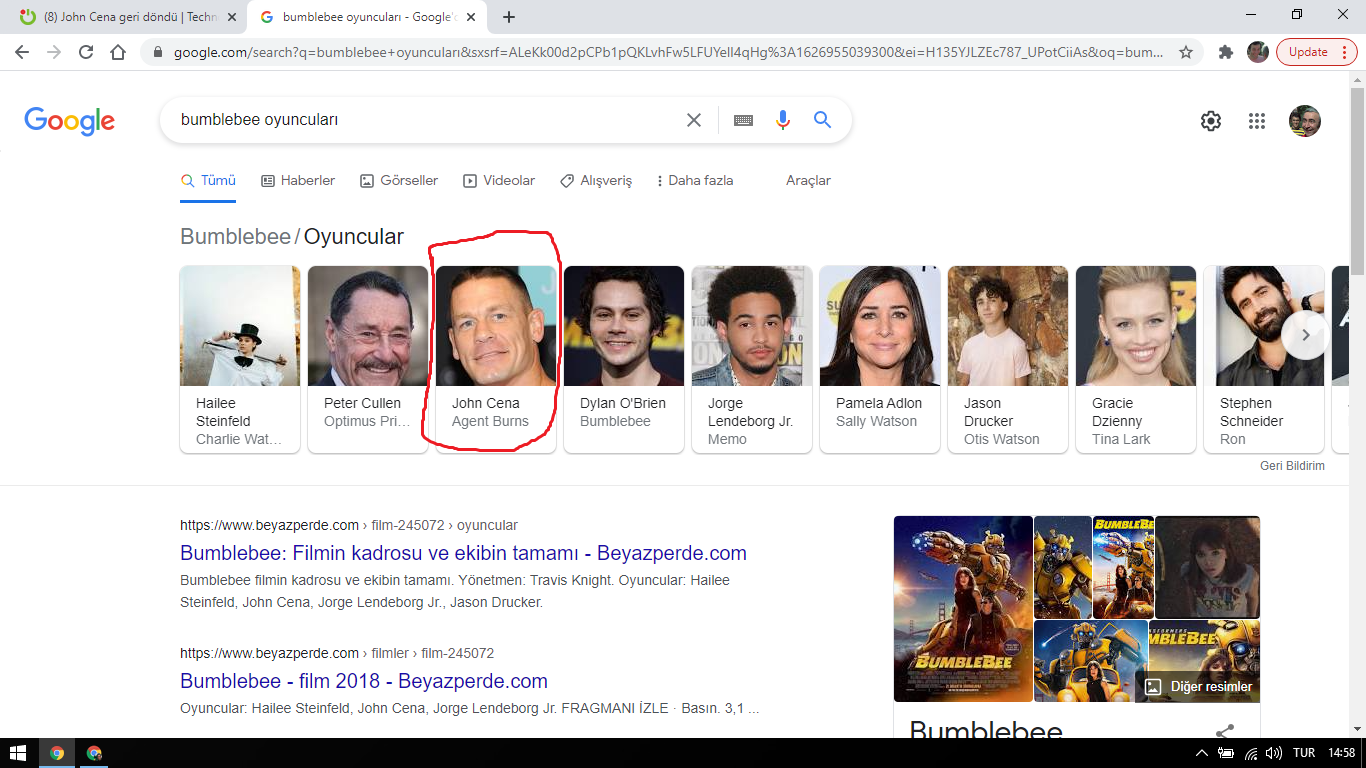The width and height of the screenshot is (1366, 768).
Task: Open the browser home page
Action: click(x=118, y=52)
